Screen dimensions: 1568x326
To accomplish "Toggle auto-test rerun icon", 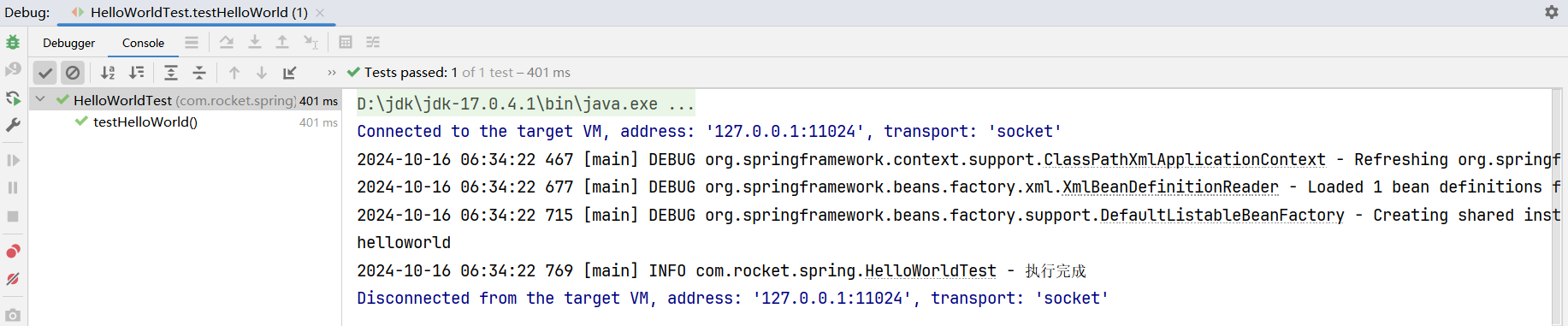I will 13,98.
